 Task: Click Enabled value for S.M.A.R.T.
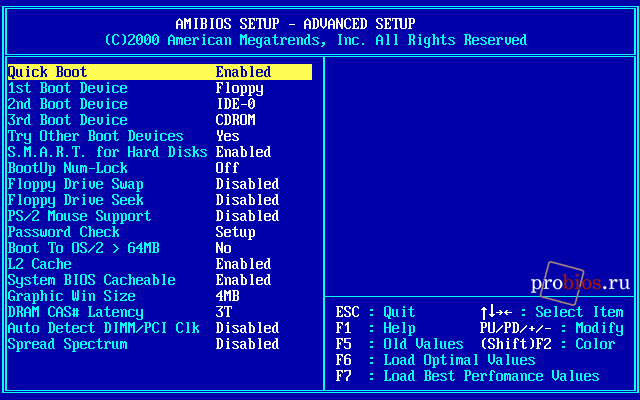pos(243,152)
